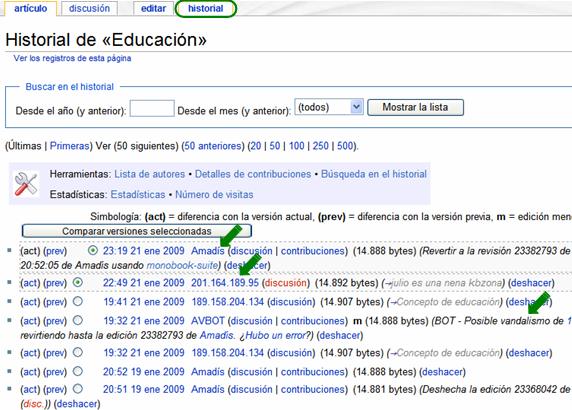Click the wrench and screwdriver tools icon
This screenshot has width=572, height=410.
[26, 184]
